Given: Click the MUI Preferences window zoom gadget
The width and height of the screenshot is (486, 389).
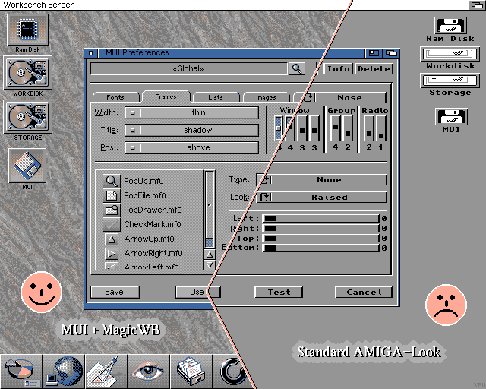Looking at the screenshot, I should (x=374, y=53).
